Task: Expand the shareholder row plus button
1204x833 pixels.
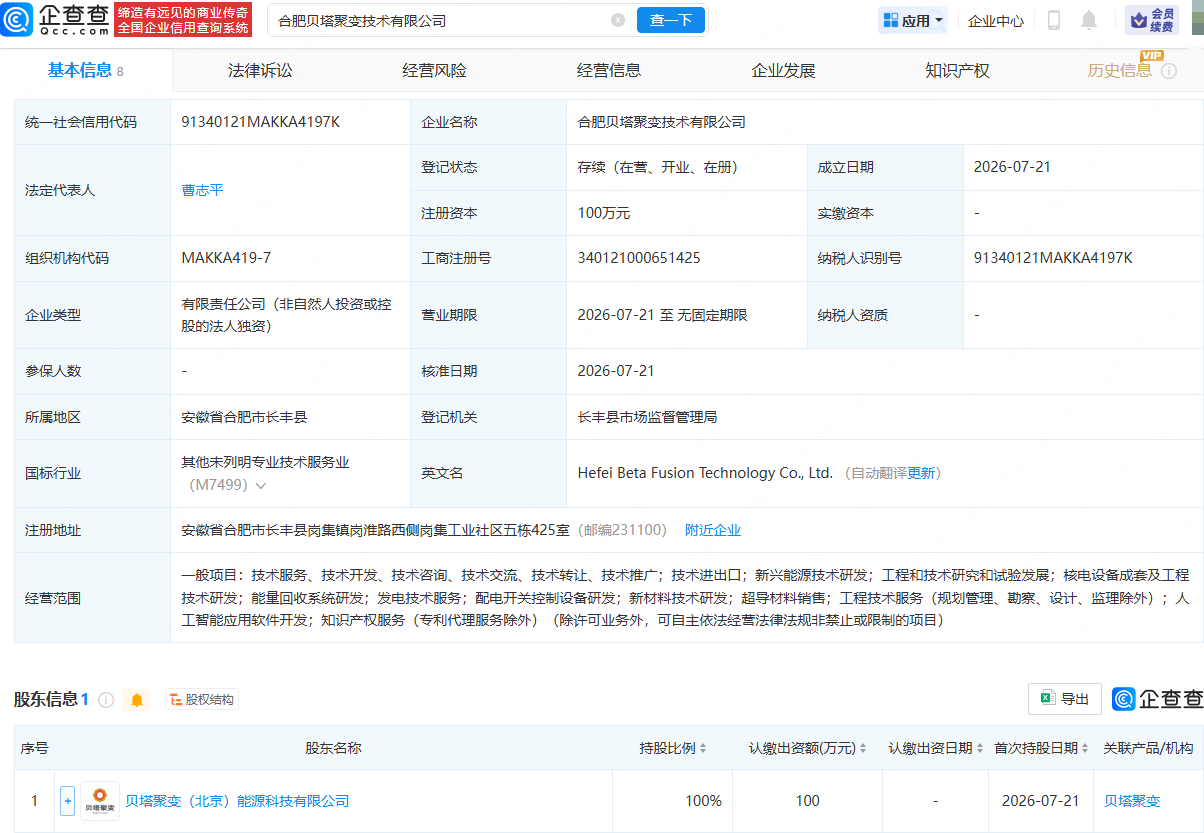Action: click(67, 801)
